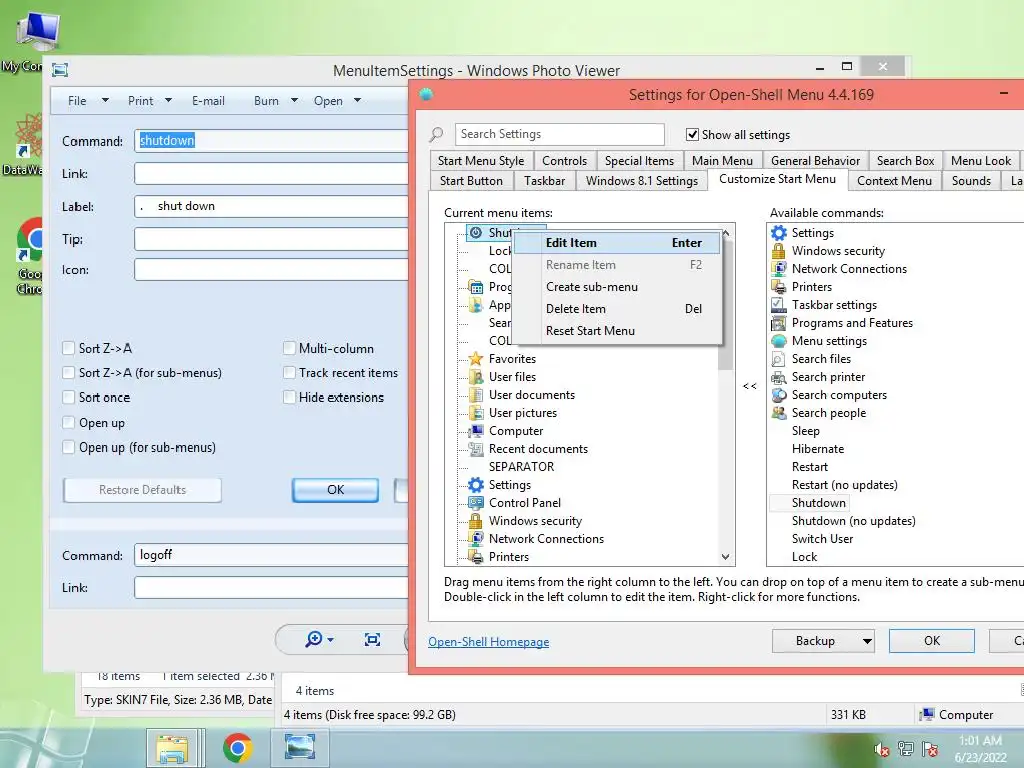Check the Open up option
Image resolution: width=1024 pixels, height=768 pixels.
(x=68, y=423)
